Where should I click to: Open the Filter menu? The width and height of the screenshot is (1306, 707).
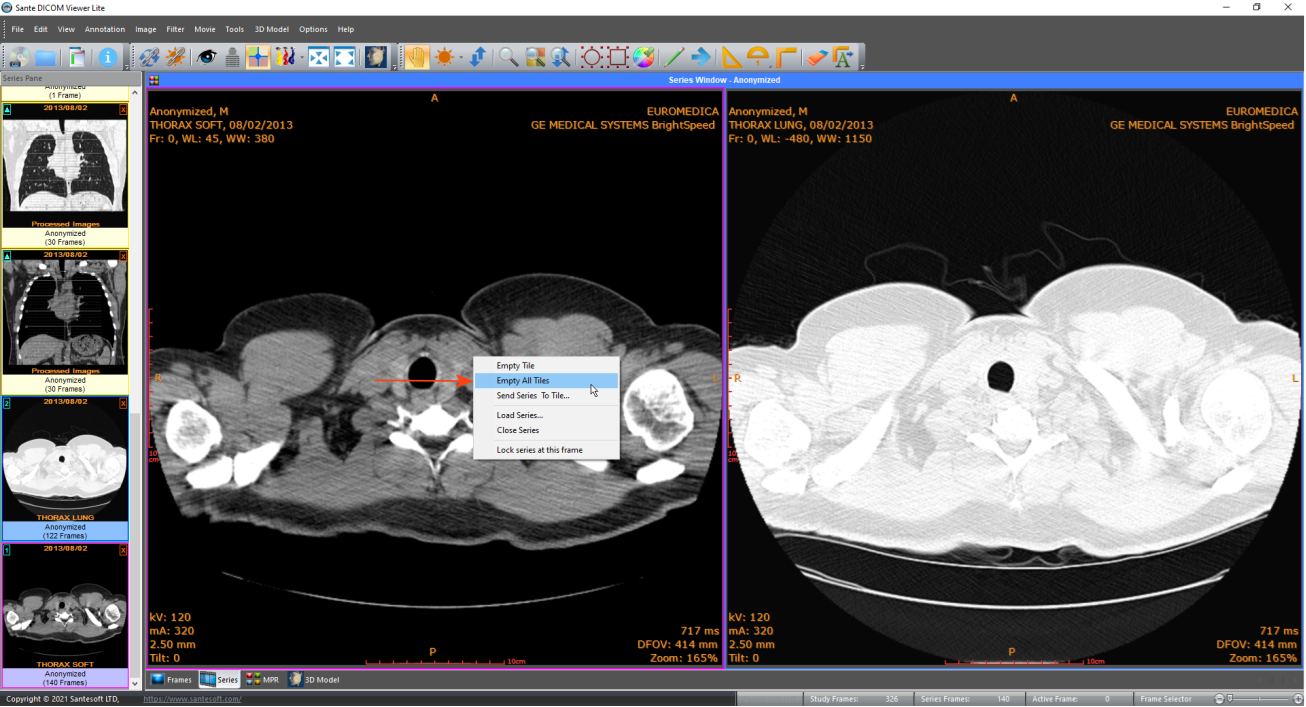175,29
